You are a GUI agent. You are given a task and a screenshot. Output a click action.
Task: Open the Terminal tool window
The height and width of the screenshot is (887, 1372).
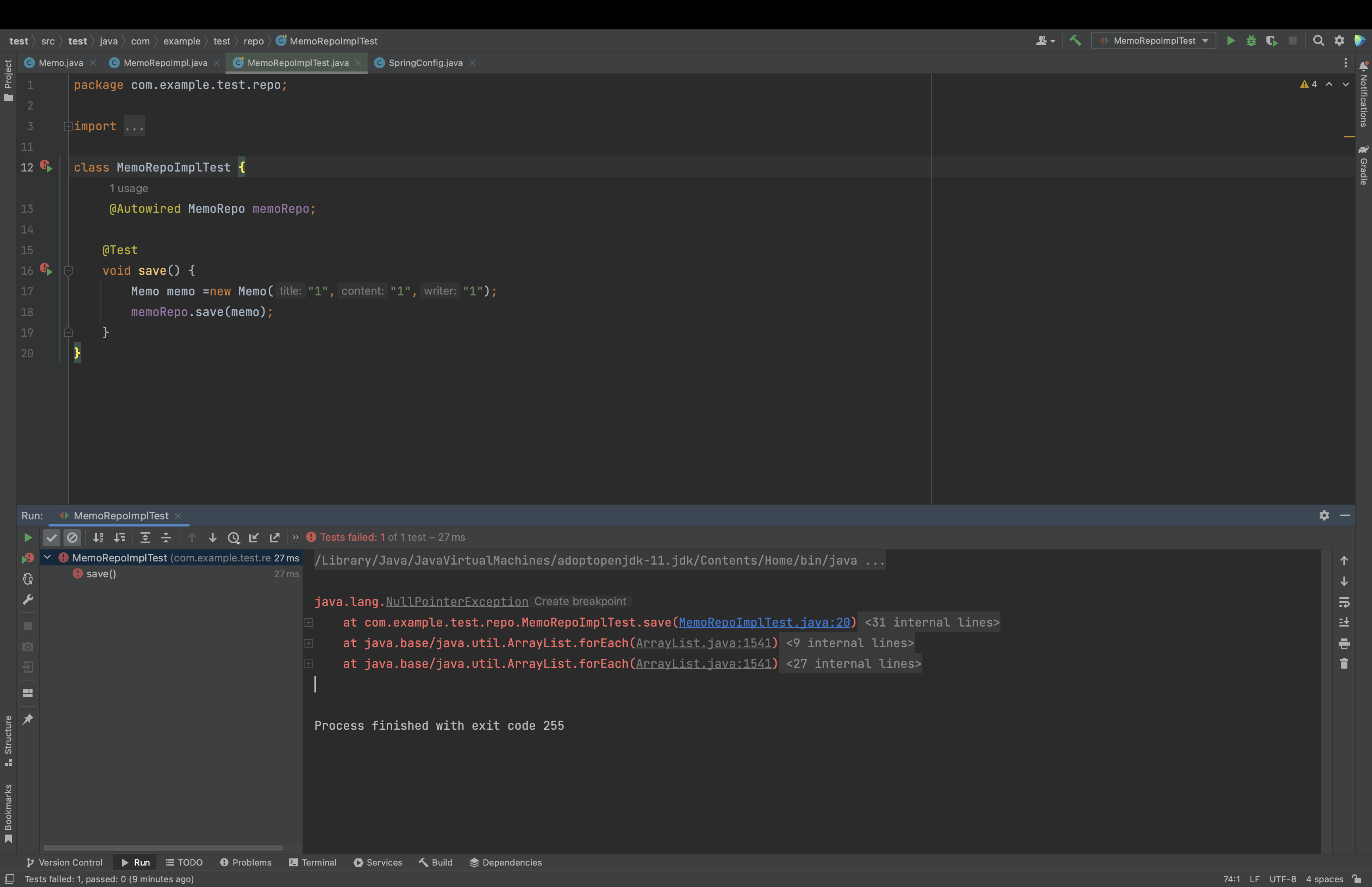click(312, 862)
